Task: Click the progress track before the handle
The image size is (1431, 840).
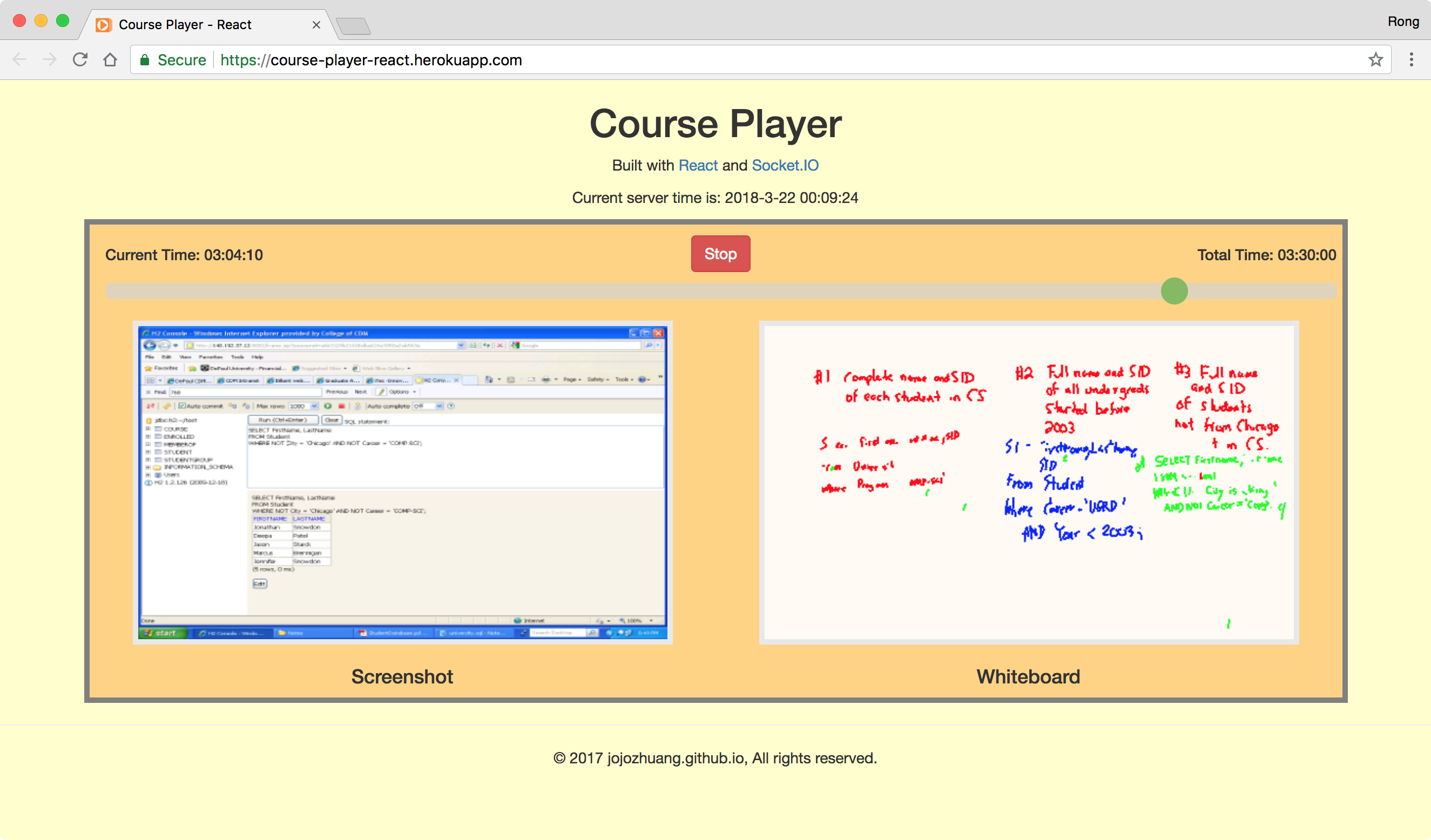Action: click(633, 291)
